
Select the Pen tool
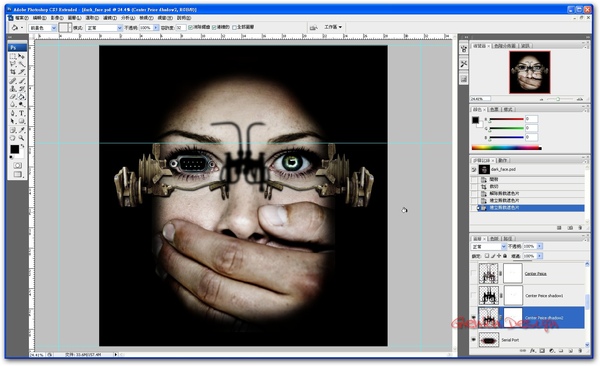click(13, 113)
